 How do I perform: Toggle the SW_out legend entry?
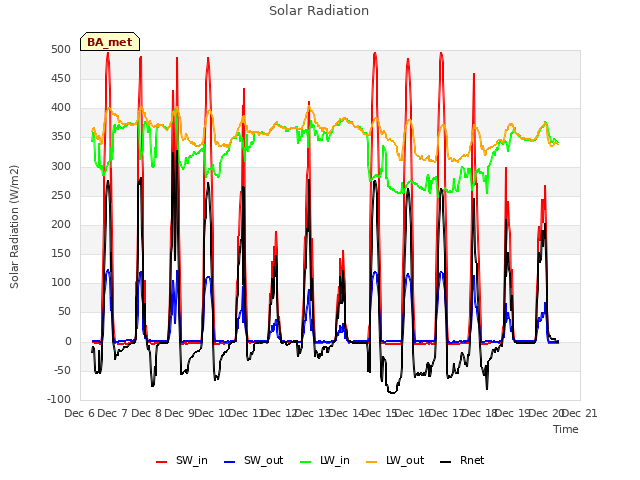(253, 461)
